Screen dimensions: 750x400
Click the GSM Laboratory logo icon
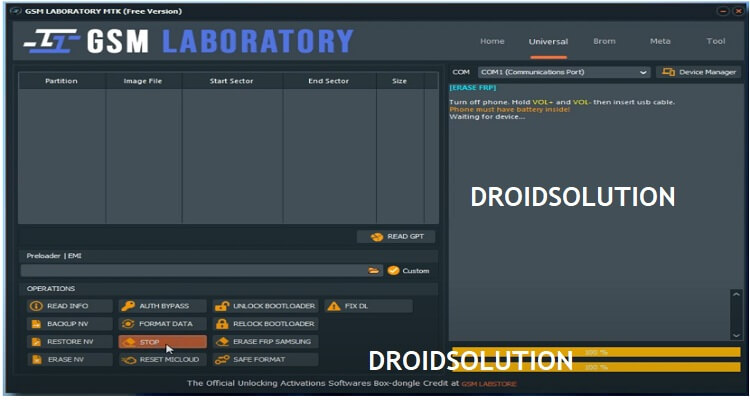52,41
